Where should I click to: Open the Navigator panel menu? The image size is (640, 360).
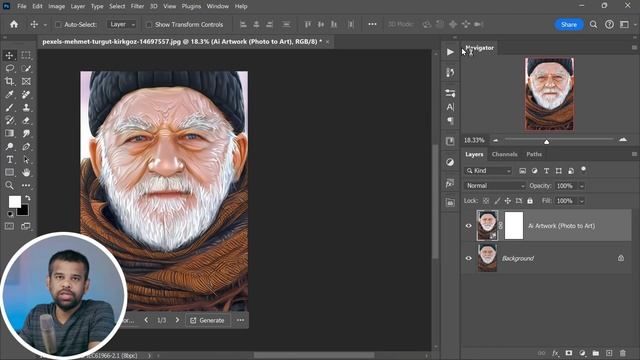634,48
